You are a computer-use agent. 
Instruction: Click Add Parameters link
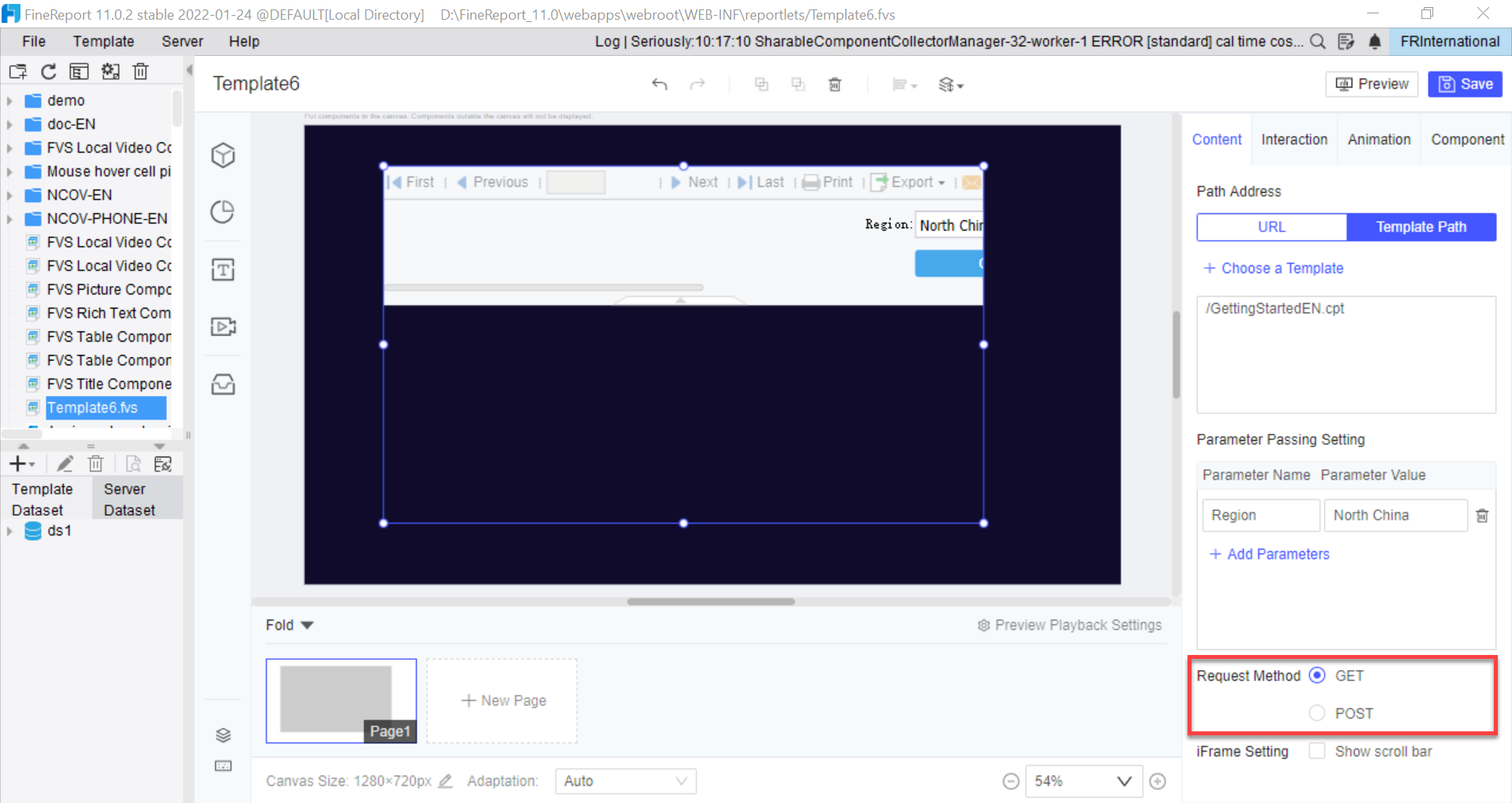coord(1268,553)
